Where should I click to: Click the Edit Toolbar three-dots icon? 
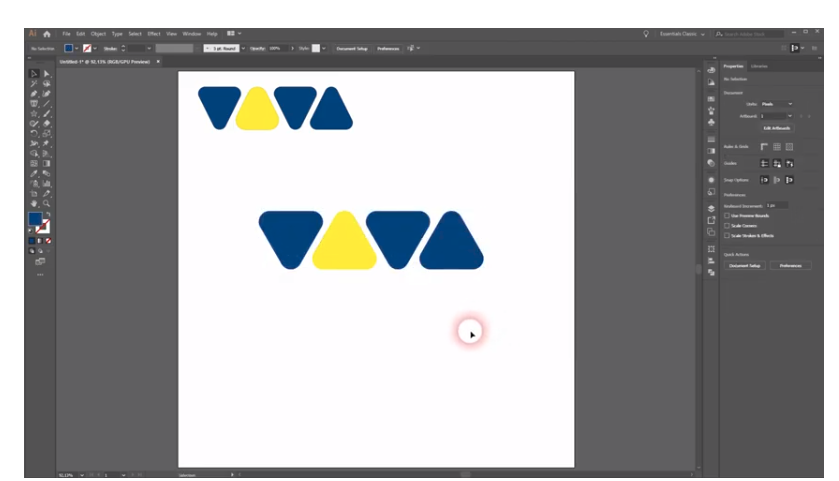(x=40, y=273)
